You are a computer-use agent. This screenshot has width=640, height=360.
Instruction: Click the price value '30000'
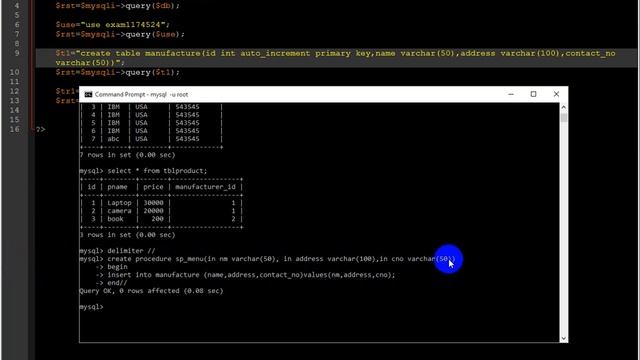(153, 203)
